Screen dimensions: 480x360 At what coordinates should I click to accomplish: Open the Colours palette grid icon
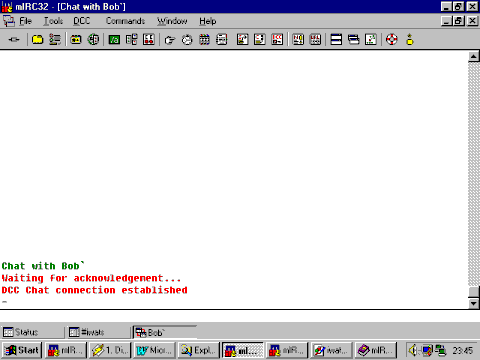pos(204,40)
